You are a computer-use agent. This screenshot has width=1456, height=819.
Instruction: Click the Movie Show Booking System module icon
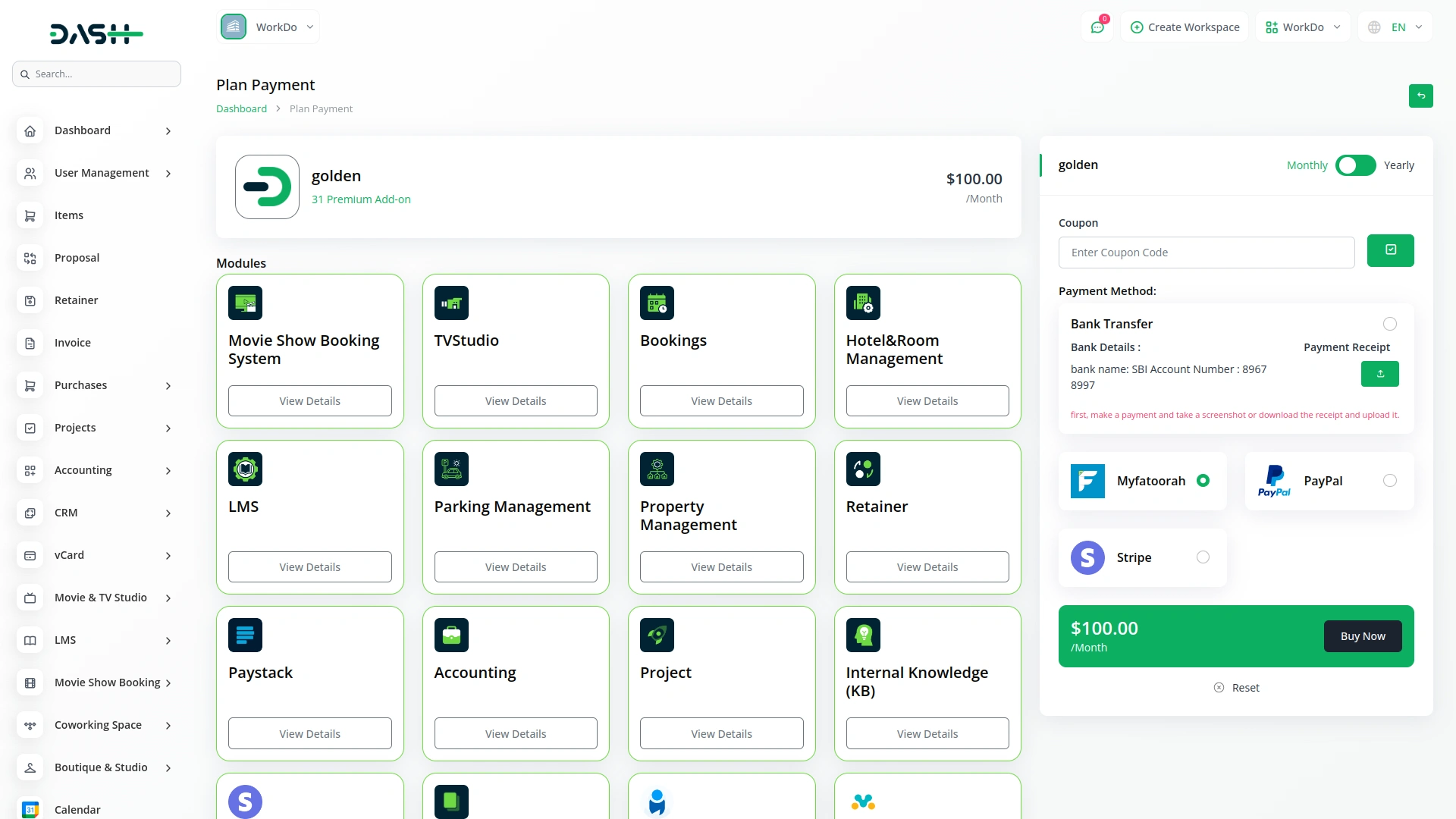[245, 303]
